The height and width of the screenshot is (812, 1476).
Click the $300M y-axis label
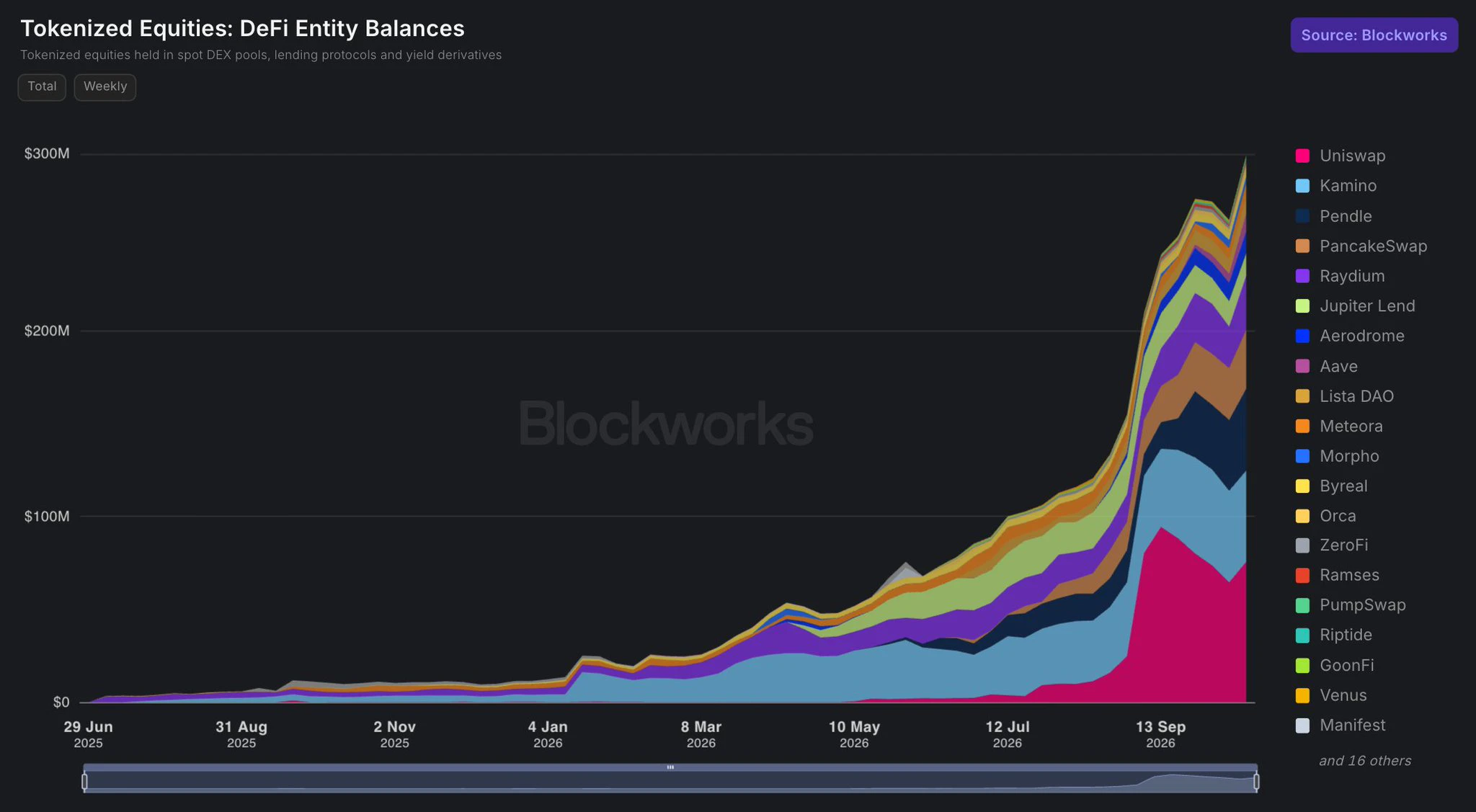(x=47, y=153)
